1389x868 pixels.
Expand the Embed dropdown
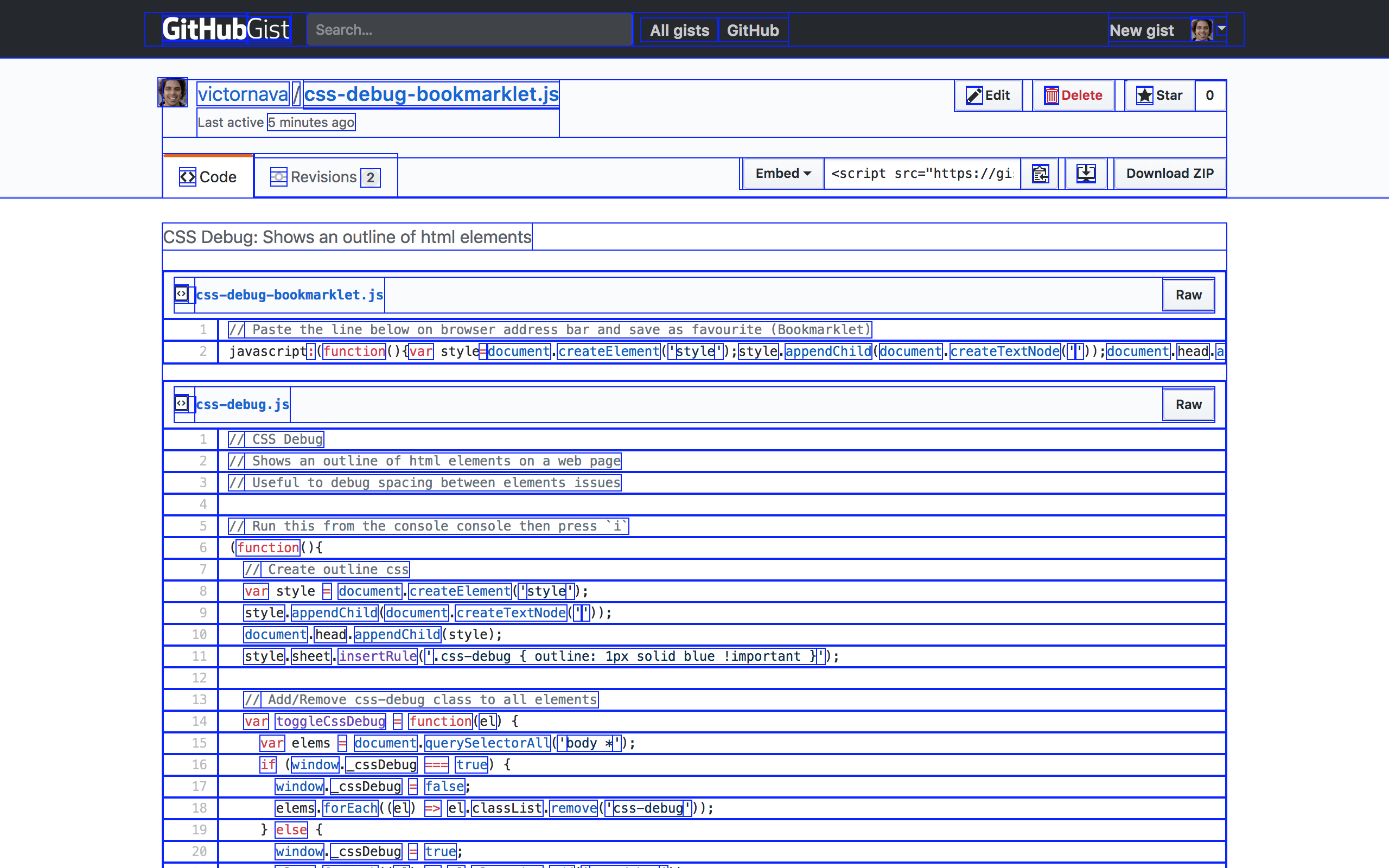coord(783,174)
